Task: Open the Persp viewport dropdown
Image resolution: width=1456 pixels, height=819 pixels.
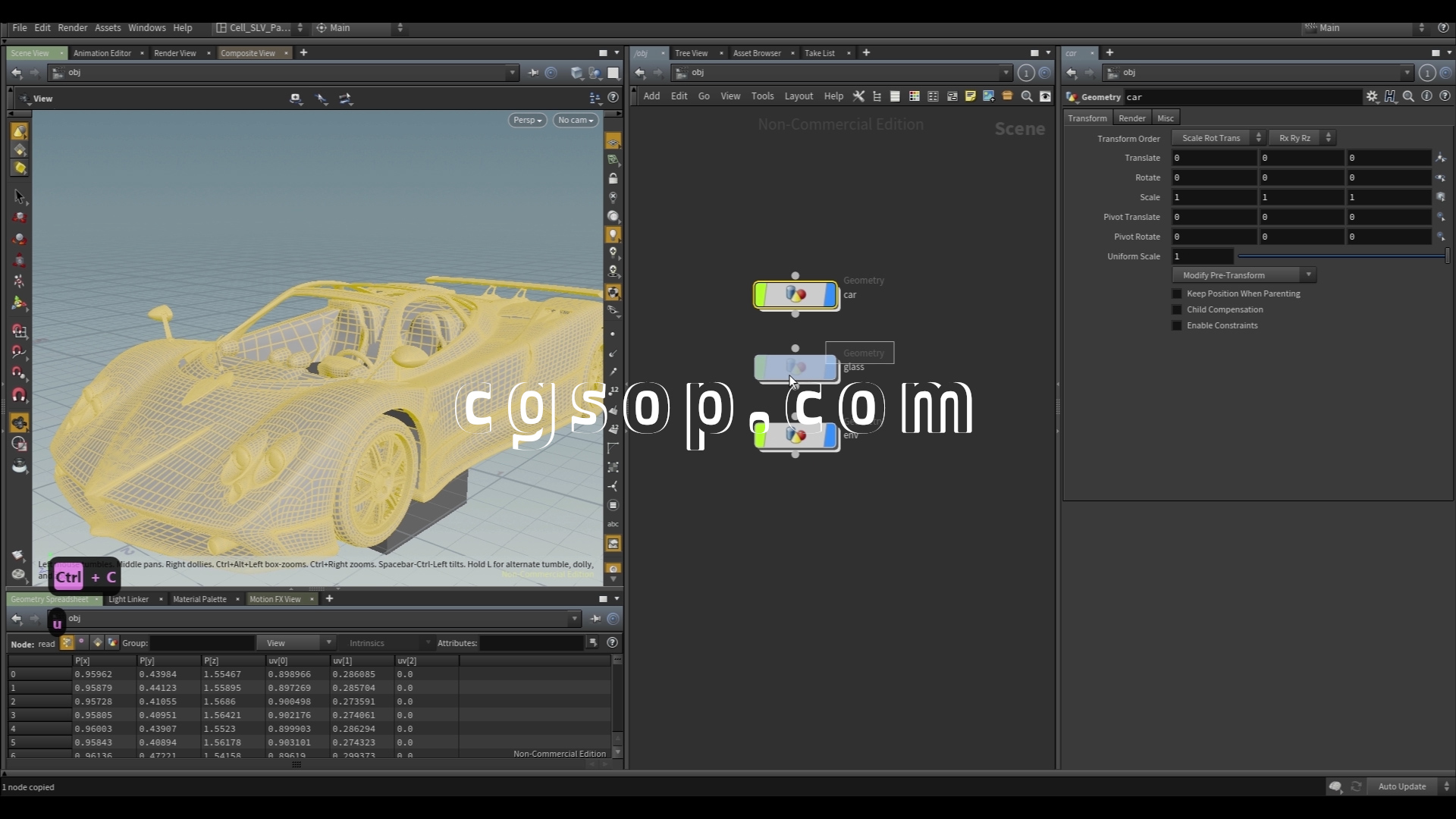Action: coord(527,120)
